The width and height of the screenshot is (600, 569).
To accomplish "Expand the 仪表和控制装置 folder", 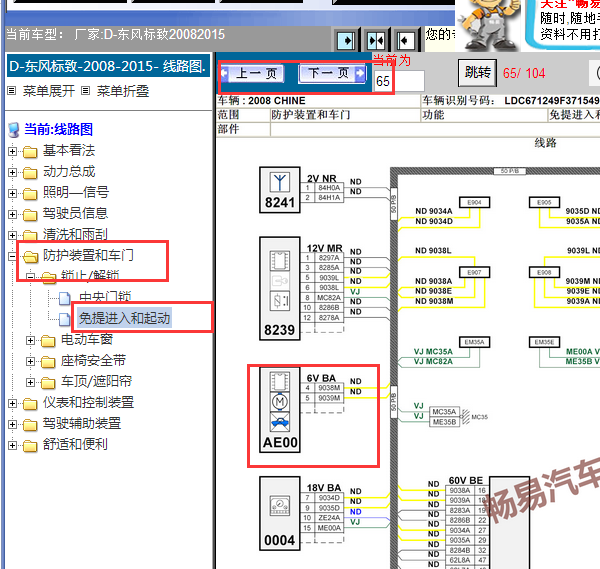I will click(x=12, y=403).
